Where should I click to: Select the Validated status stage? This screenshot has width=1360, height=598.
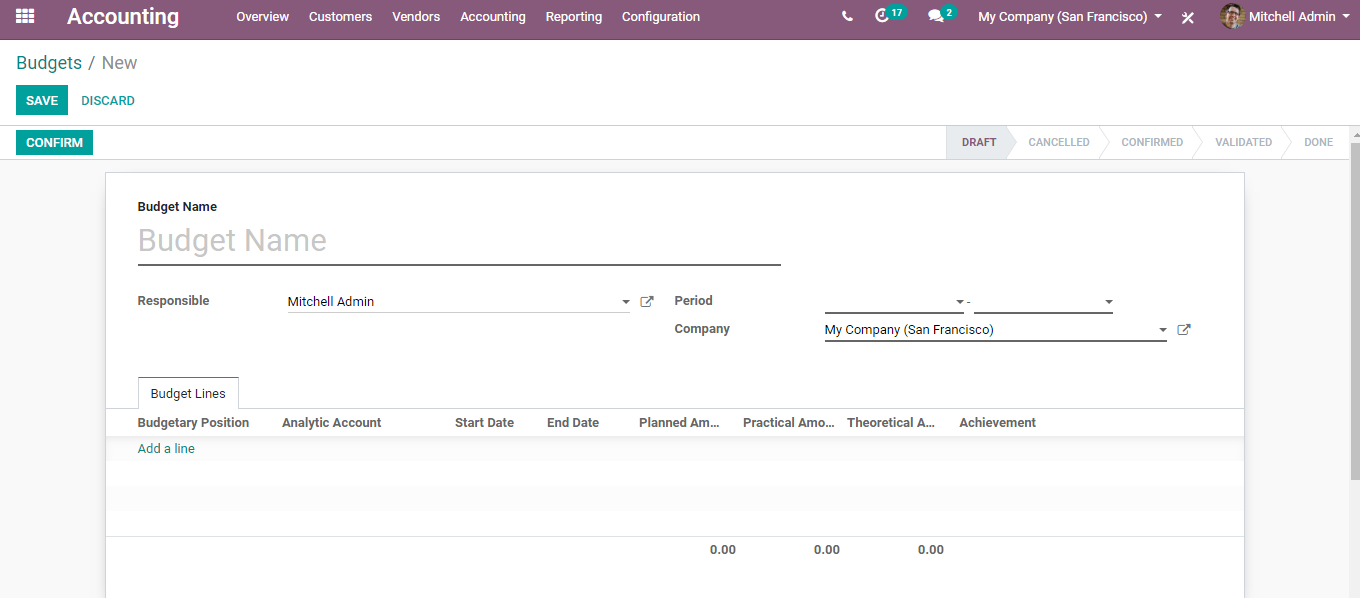(x=1243, y=143)
